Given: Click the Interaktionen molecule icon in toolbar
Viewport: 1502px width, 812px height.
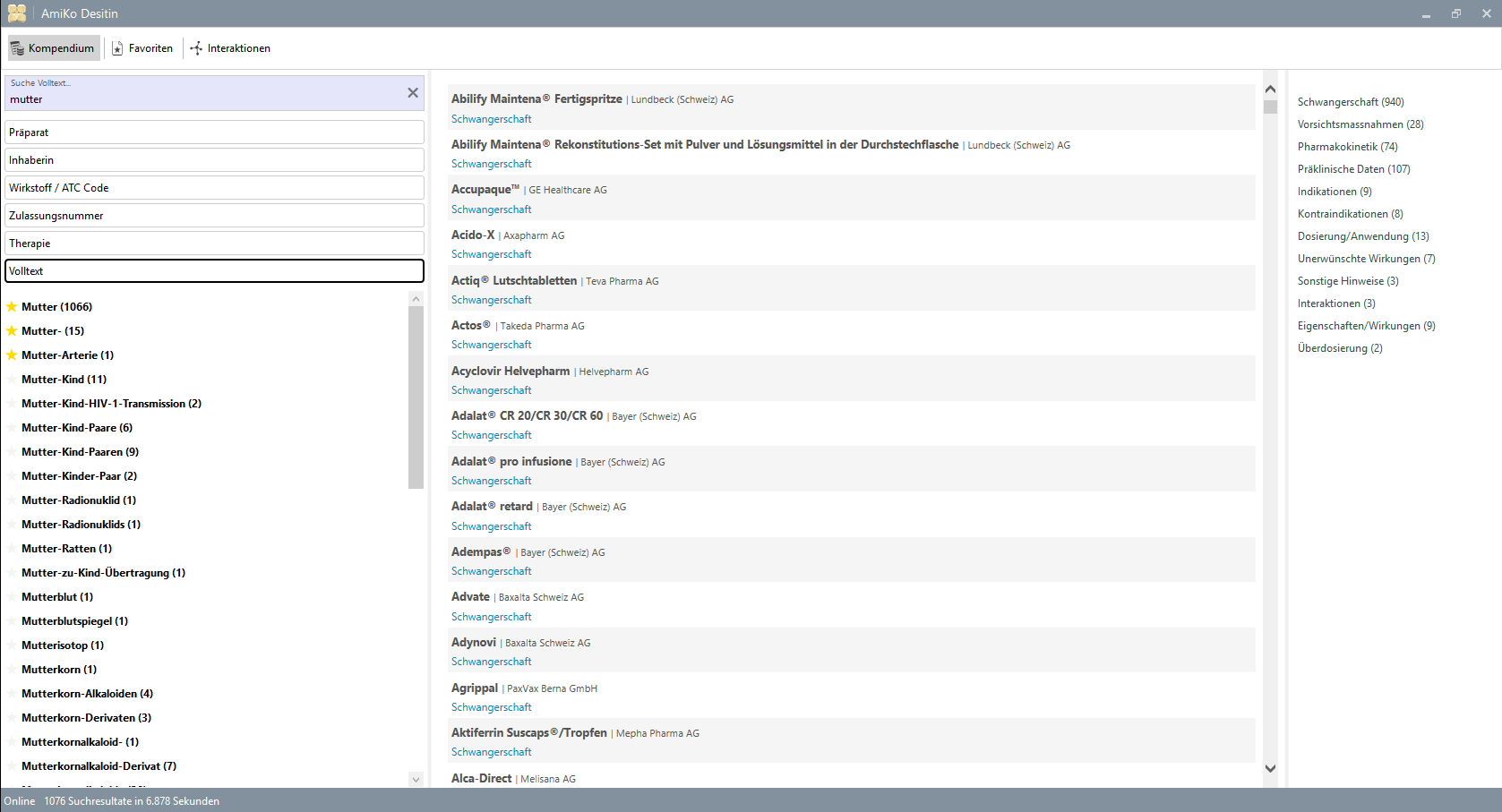Looking at the screenshot, I should click(x=194, y=48).
